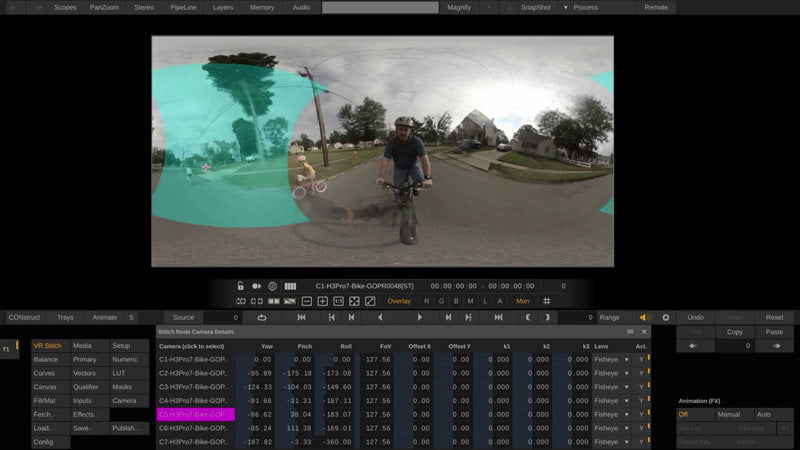800x450 pixels.
Task: Open the PanZoom menu
Action: point(104,8)
